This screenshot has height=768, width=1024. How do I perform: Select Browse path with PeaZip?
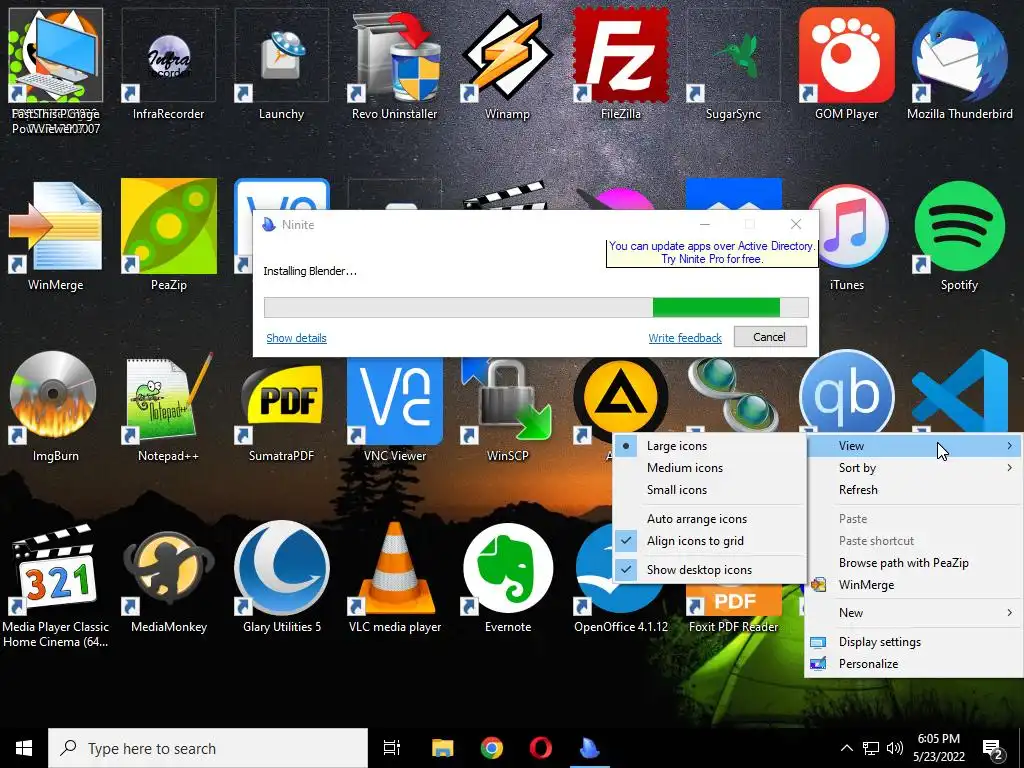coord(914,562)
